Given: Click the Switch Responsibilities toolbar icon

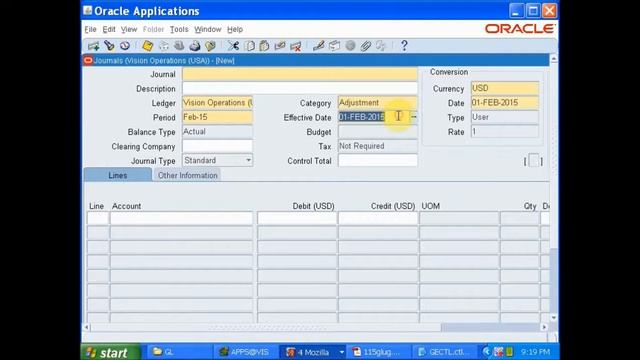Looking at the screenshot, I should 179,46.
